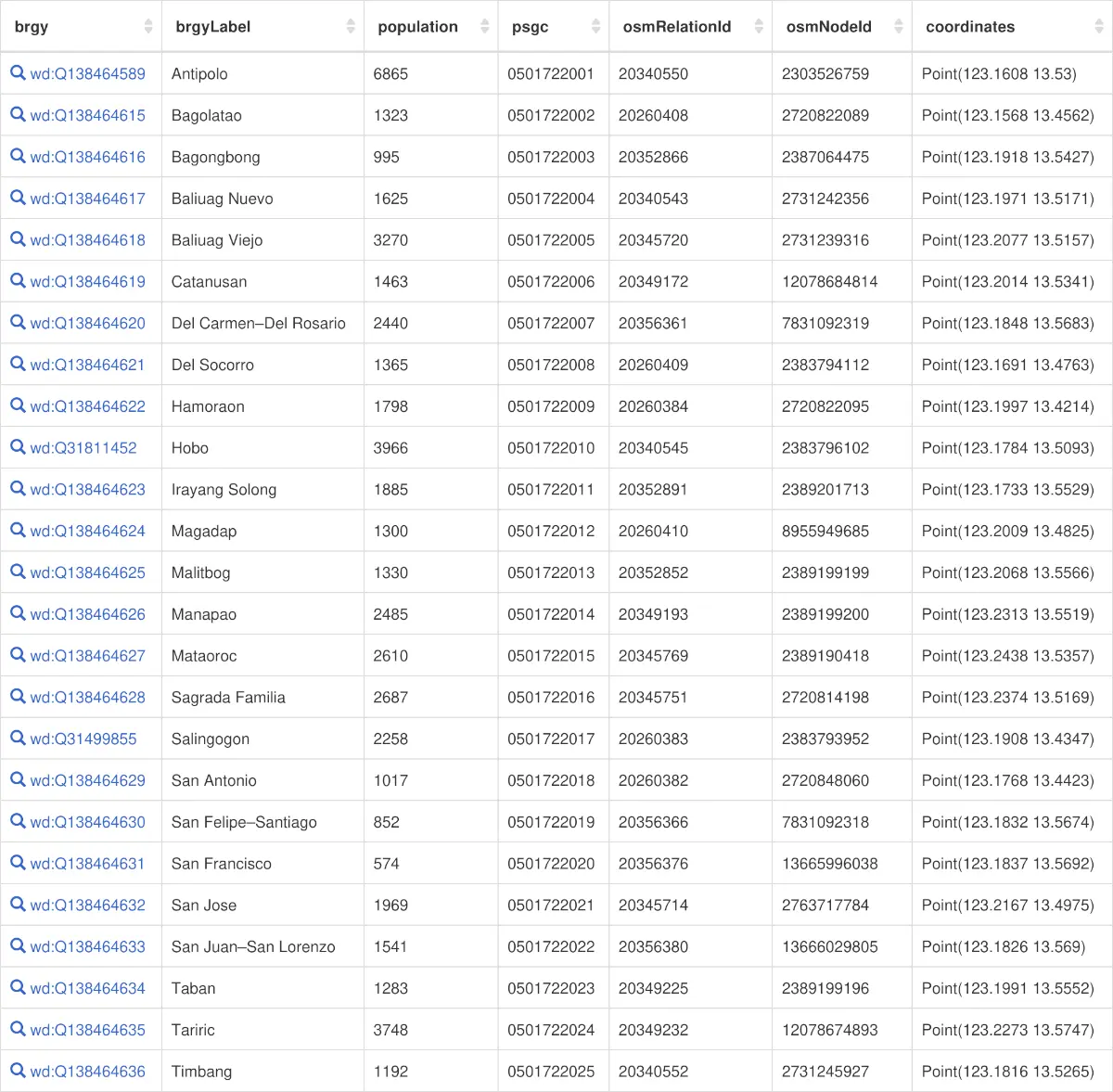
Task: Click the search icon for wd:Q138464617
Action: click(18, 197)
